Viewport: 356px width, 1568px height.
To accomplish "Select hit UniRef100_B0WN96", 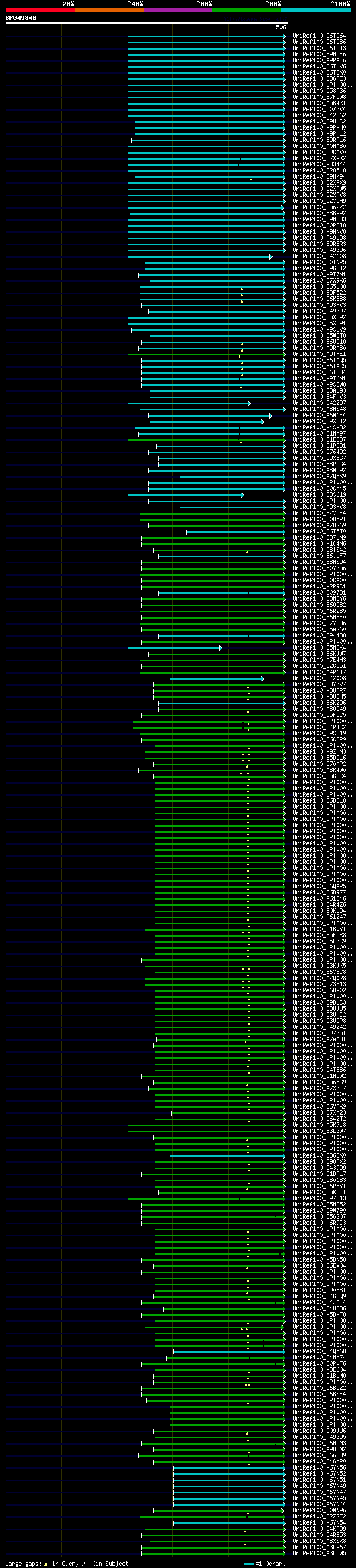I will tap(319, 1510).
